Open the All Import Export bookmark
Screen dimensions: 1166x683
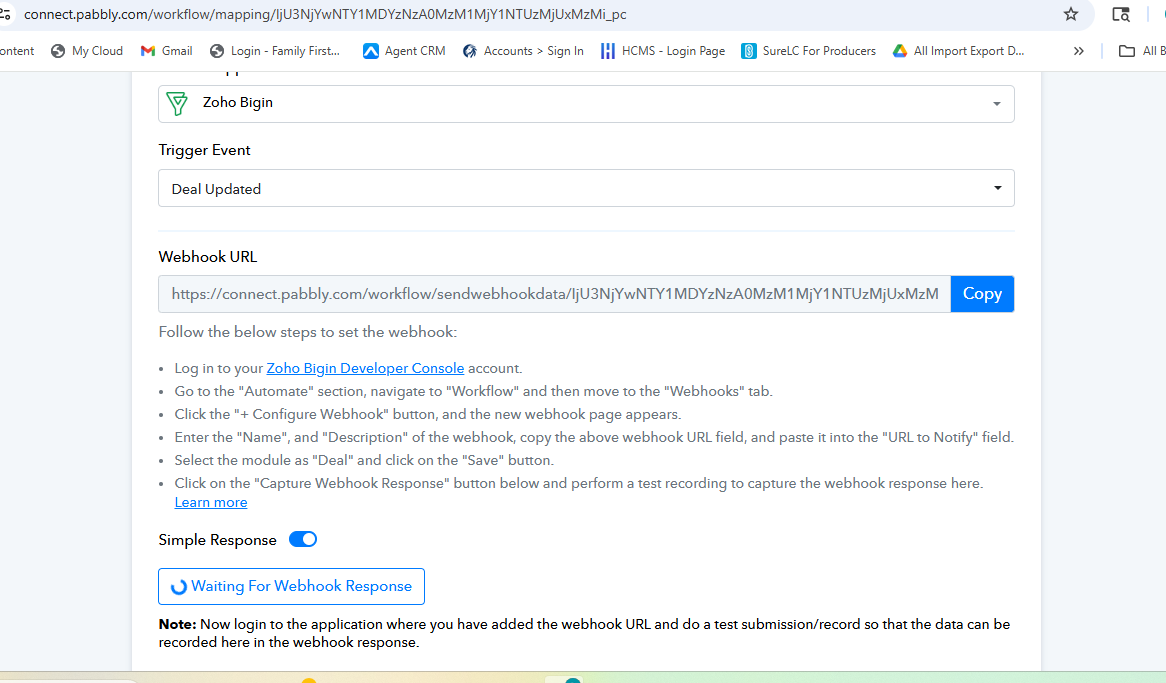pos(959,51)
